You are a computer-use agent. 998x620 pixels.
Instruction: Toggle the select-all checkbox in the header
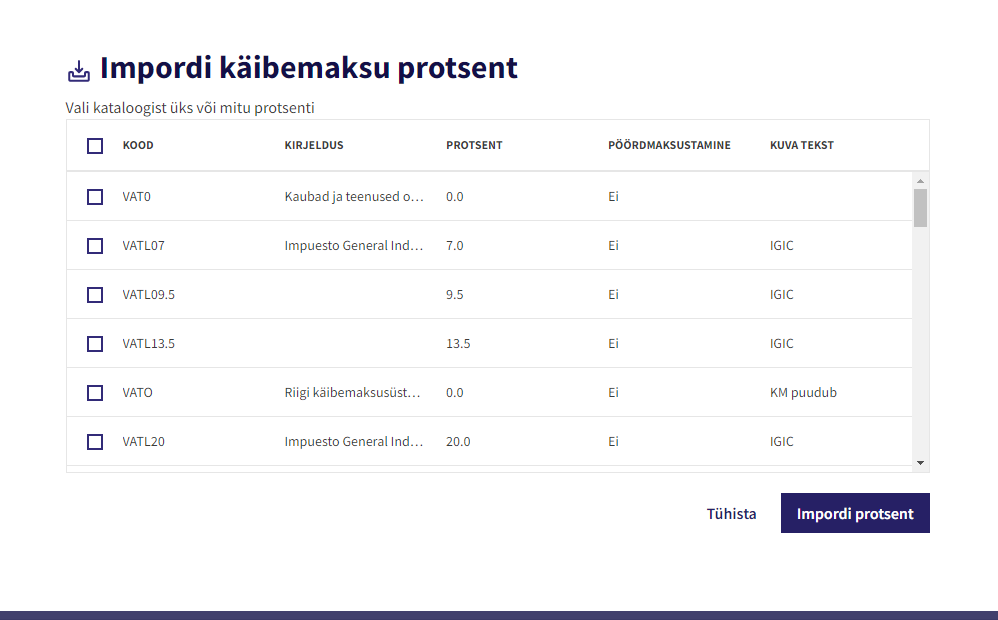[95, 146]
